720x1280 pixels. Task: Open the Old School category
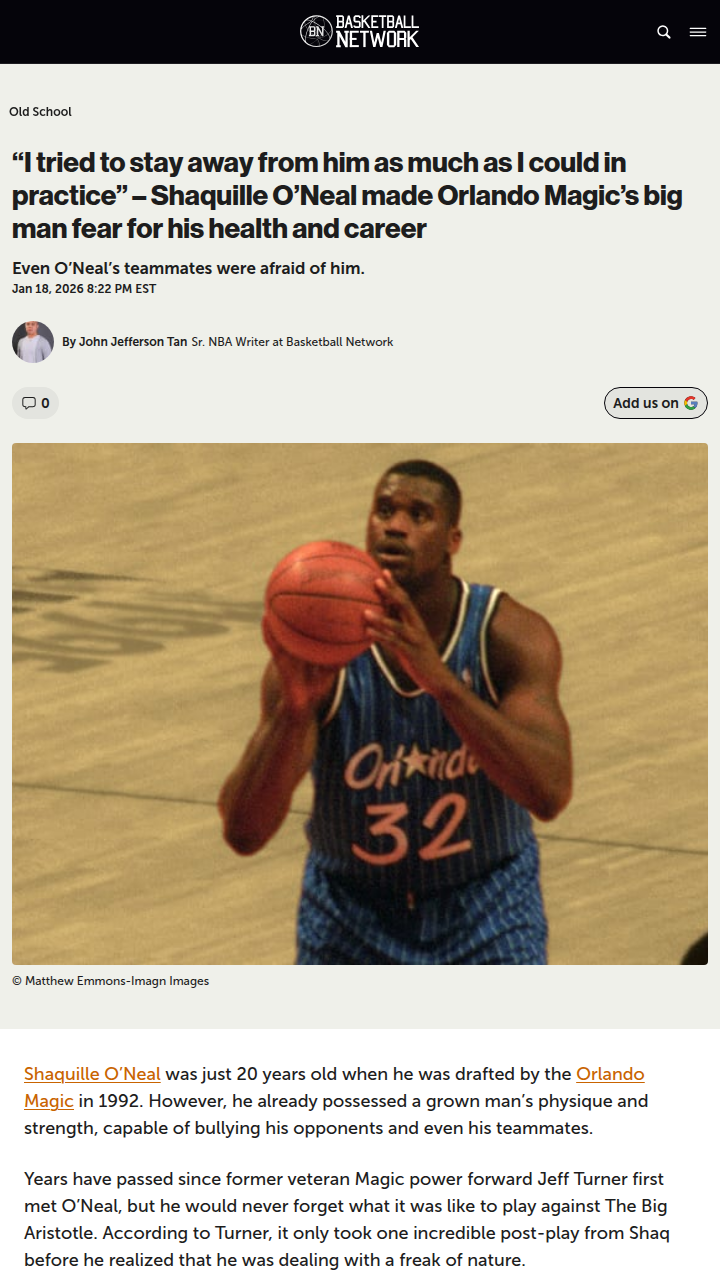pyautogui.click(x=41, y=112)
